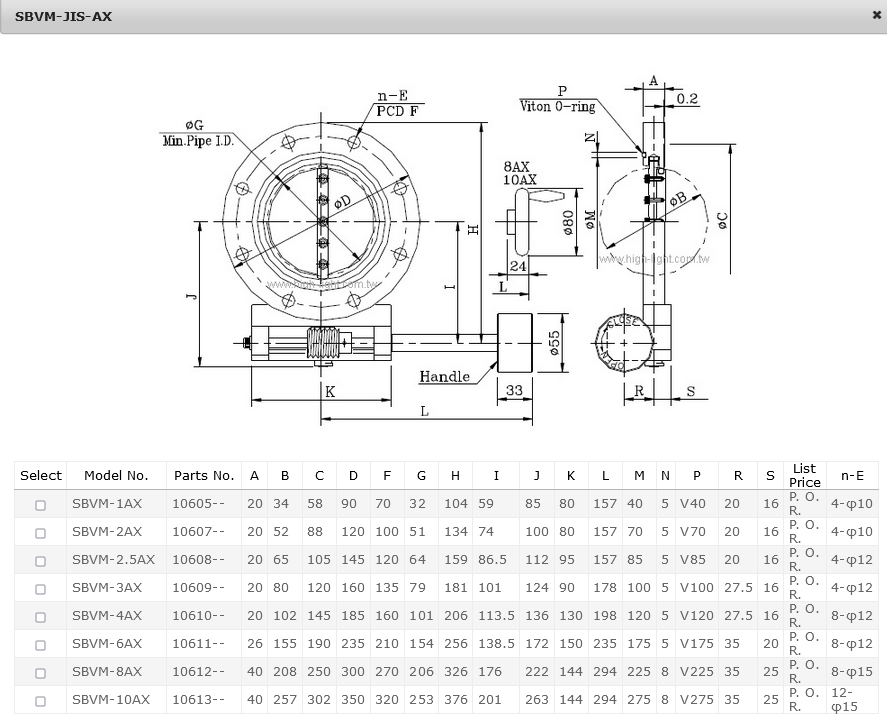Click the SBVM-JIS-AX dialog title
The image size is (887, 721).
(x=63, y=16)
